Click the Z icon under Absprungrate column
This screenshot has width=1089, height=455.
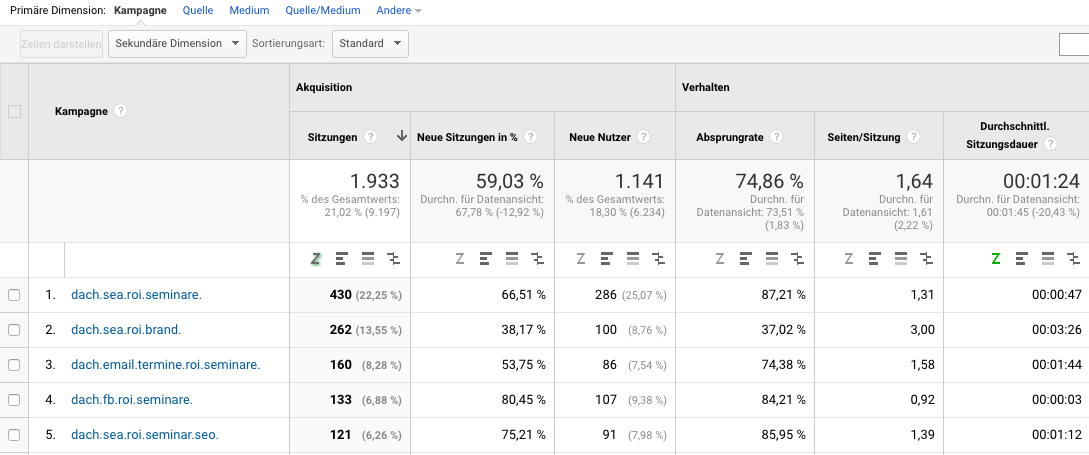tap(719, 259)
